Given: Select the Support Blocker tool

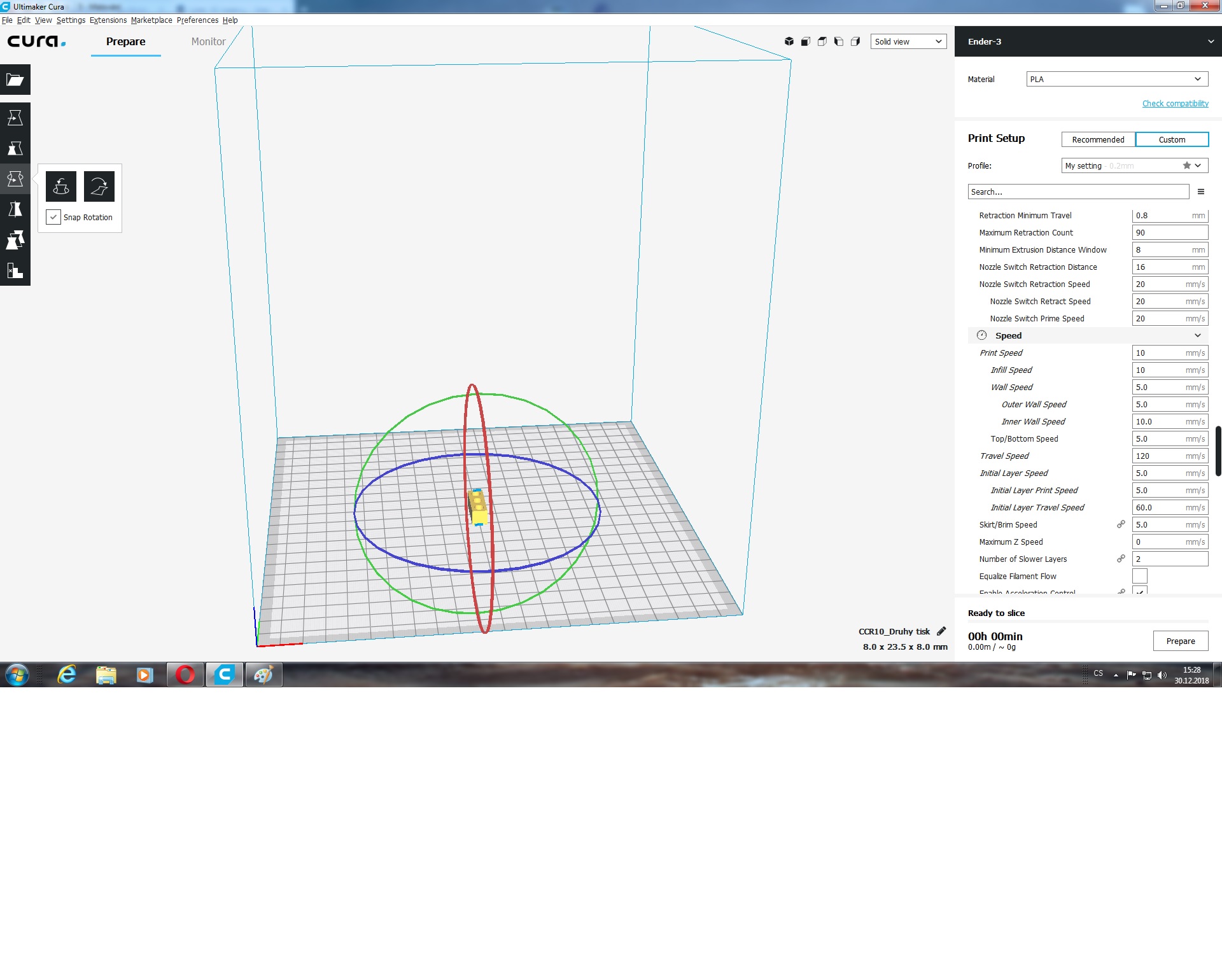Looking at the screenshot, I should tap(15, 270).
